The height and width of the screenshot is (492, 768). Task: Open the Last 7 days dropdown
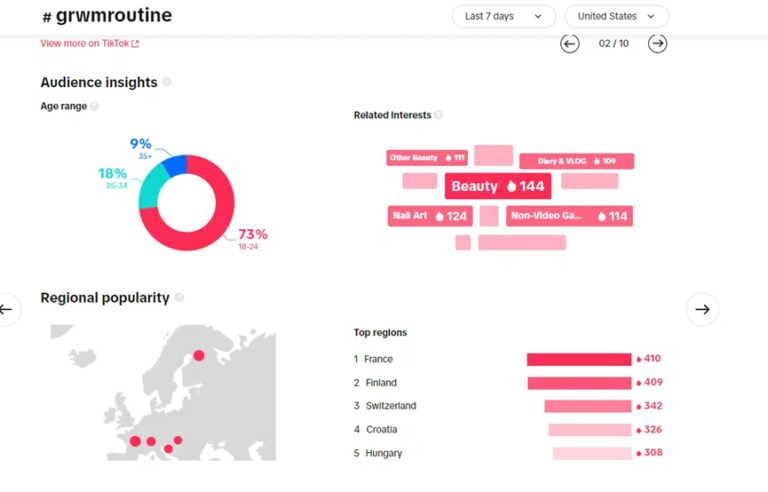[503, 16]
